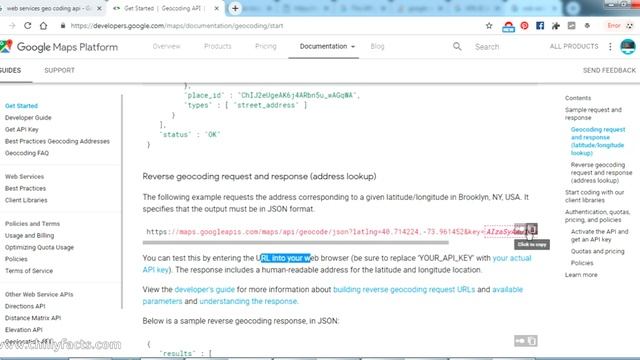Reload the page with the browser refresh icon

(x=27, y=26)
